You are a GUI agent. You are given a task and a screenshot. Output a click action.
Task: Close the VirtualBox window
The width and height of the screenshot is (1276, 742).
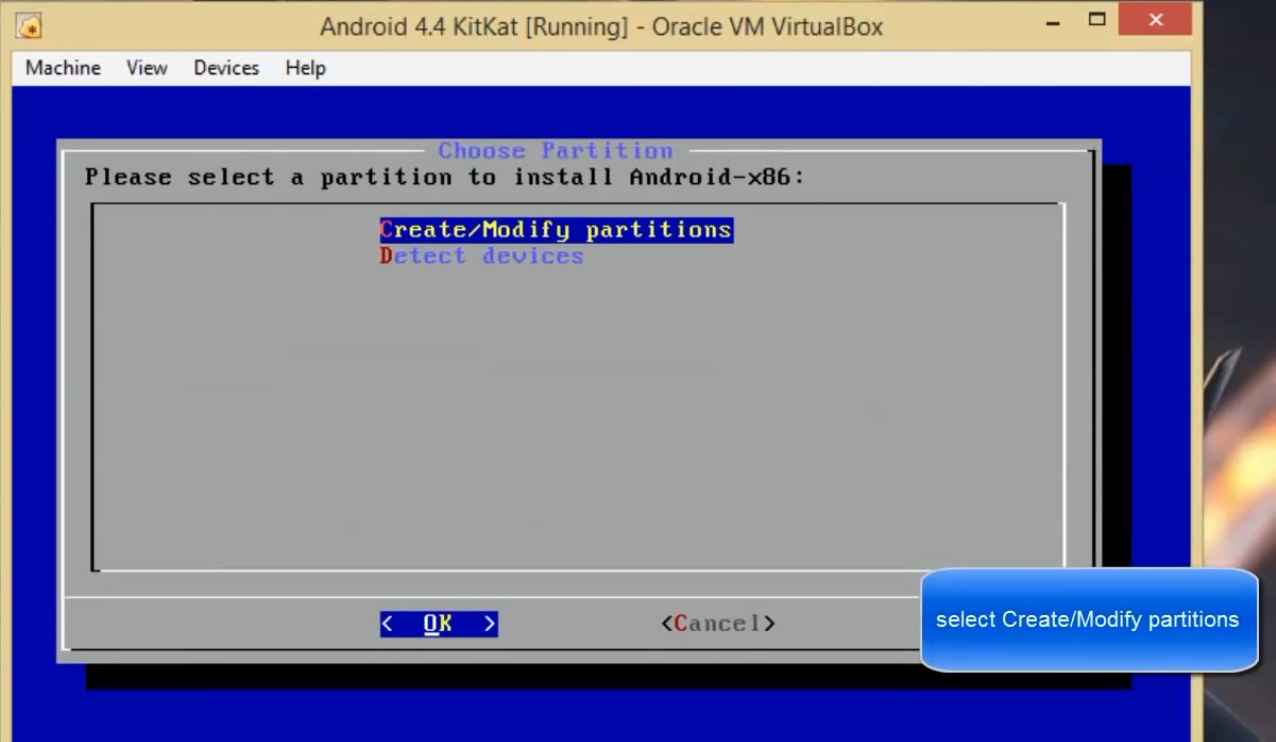(1155, 20)
